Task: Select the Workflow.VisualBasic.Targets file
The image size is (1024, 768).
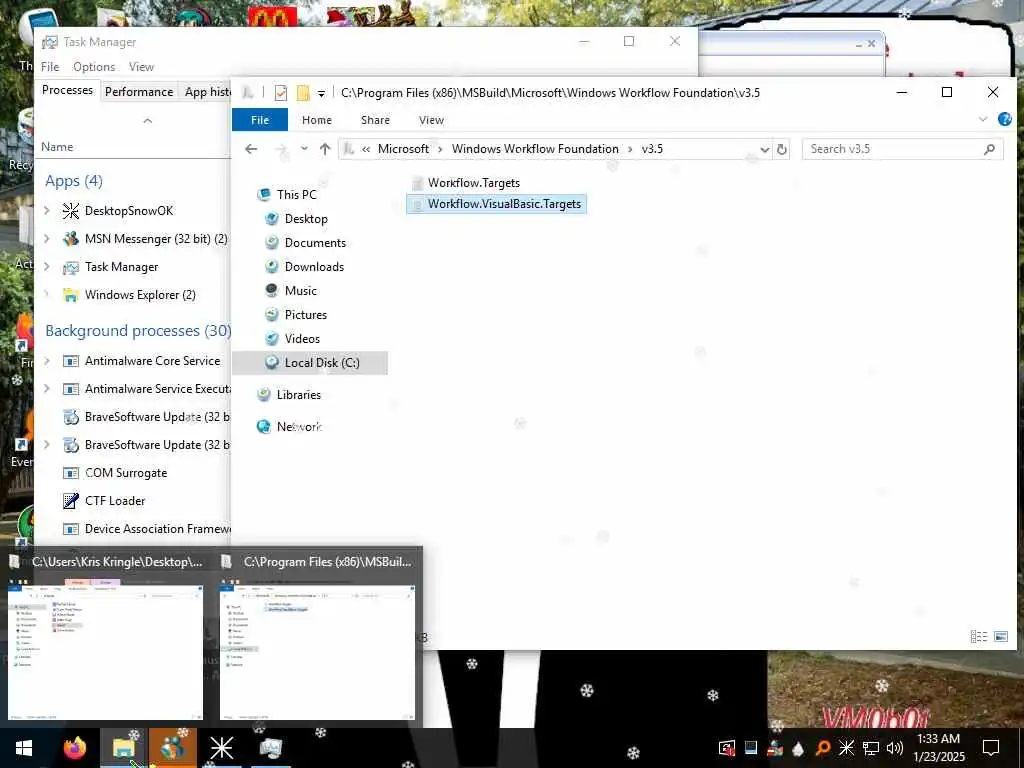Action: pyautogui.click(x=496, y=204)
